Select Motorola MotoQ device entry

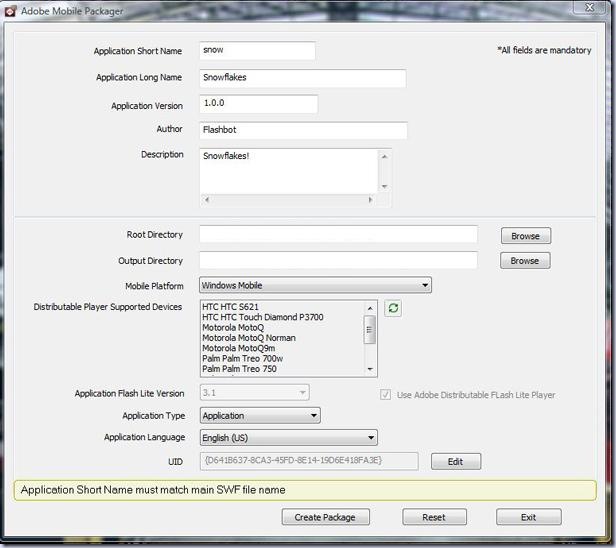284,327
